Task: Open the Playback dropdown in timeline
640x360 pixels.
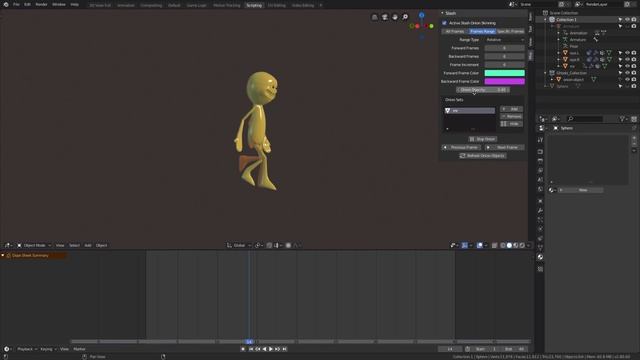Action: (x=27, y=349)
